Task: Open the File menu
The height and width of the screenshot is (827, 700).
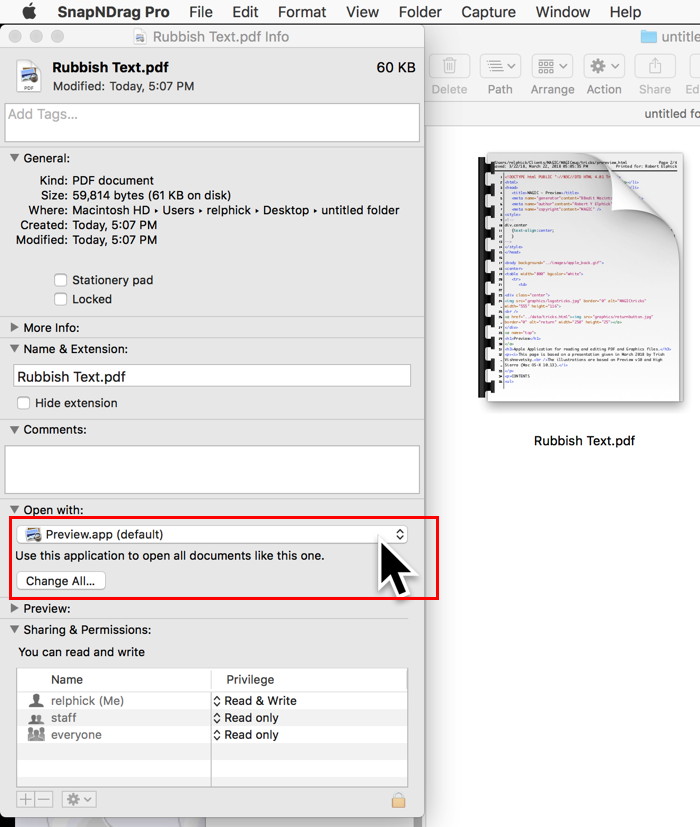Action: click(200, 12)
